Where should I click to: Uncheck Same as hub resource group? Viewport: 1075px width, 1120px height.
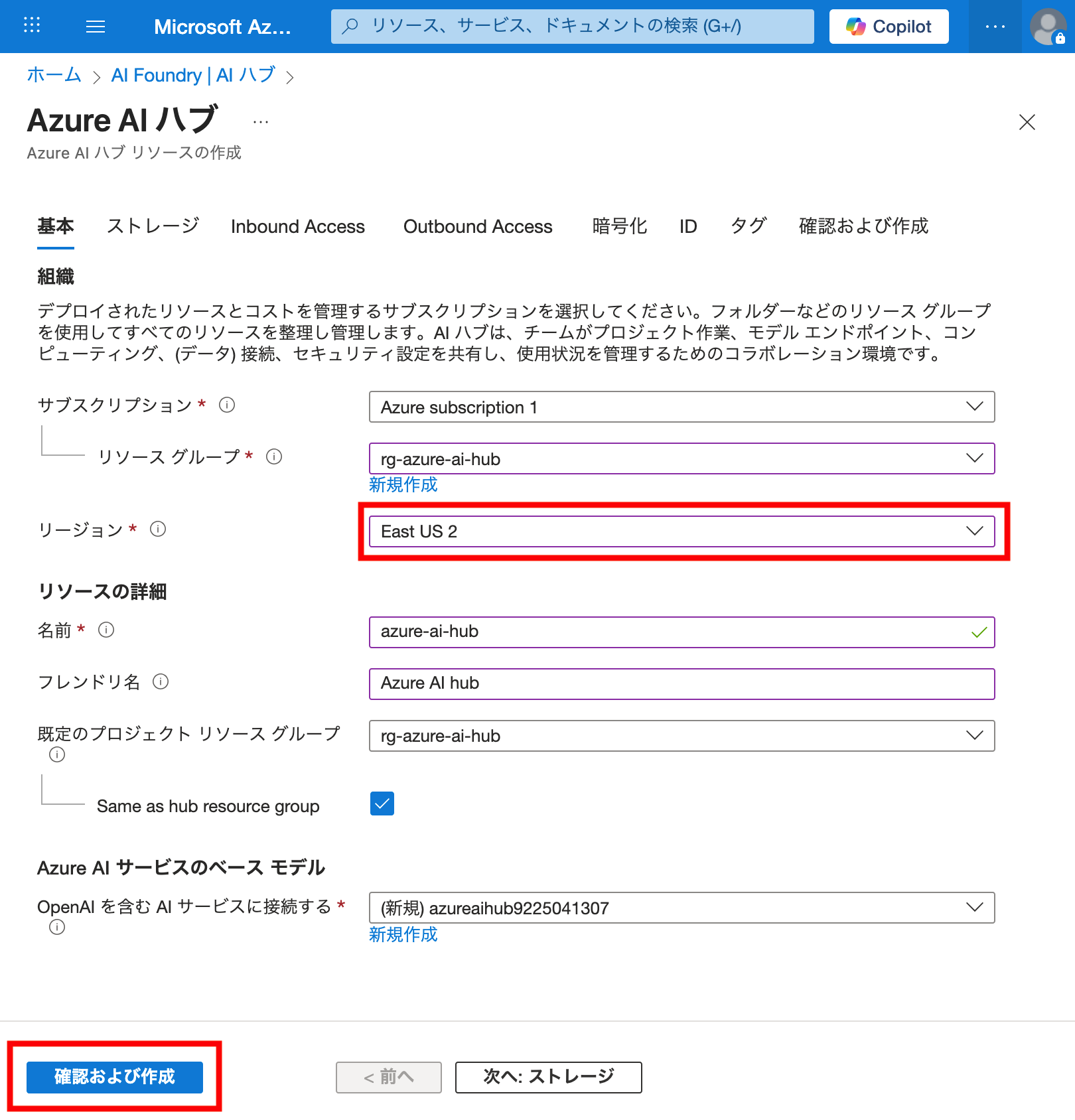(x=382, y=804)
